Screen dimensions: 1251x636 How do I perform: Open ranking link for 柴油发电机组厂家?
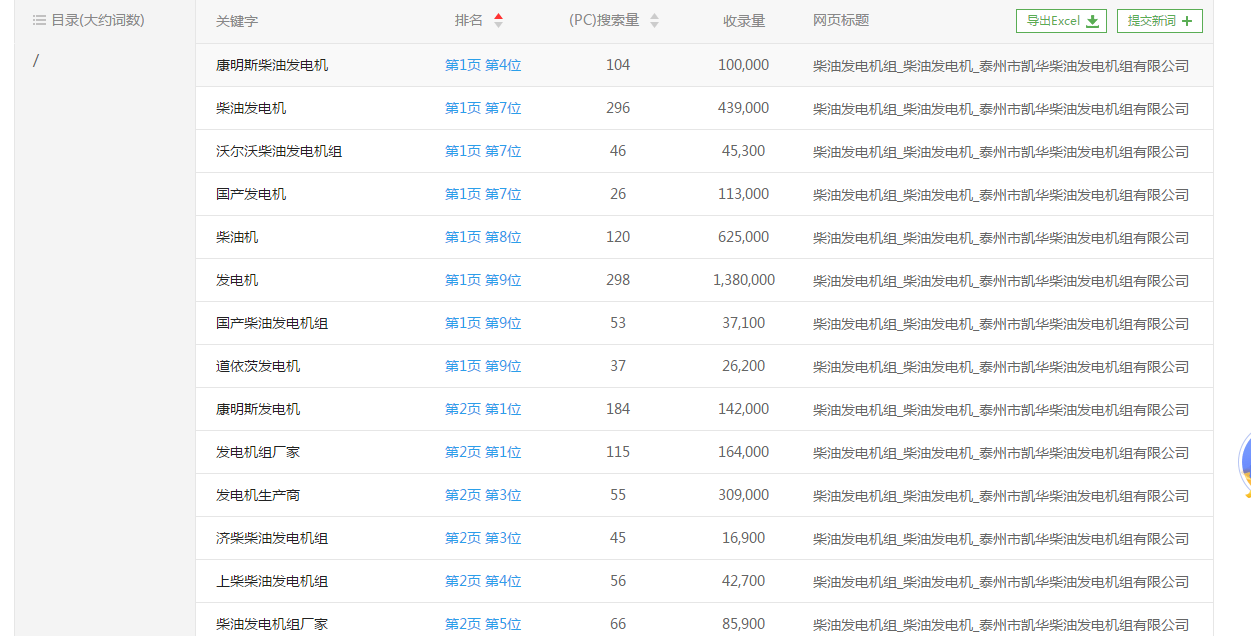click(x=483, y=624)
